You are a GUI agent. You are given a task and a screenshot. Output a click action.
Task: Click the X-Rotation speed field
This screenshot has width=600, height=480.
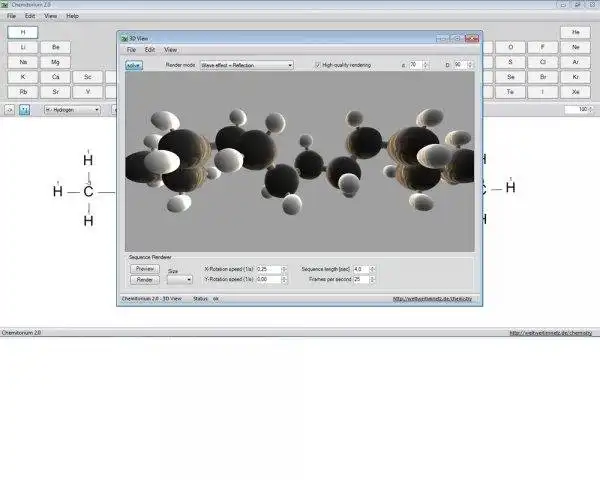tap(269, 269)
